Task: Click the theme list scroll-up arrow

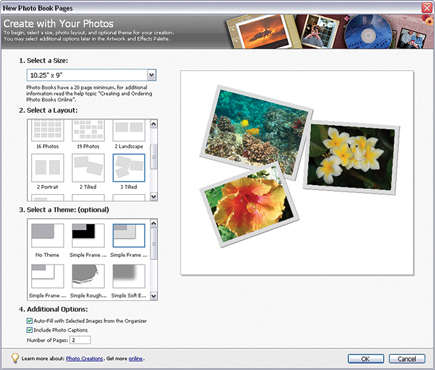Action: [154, 223]
